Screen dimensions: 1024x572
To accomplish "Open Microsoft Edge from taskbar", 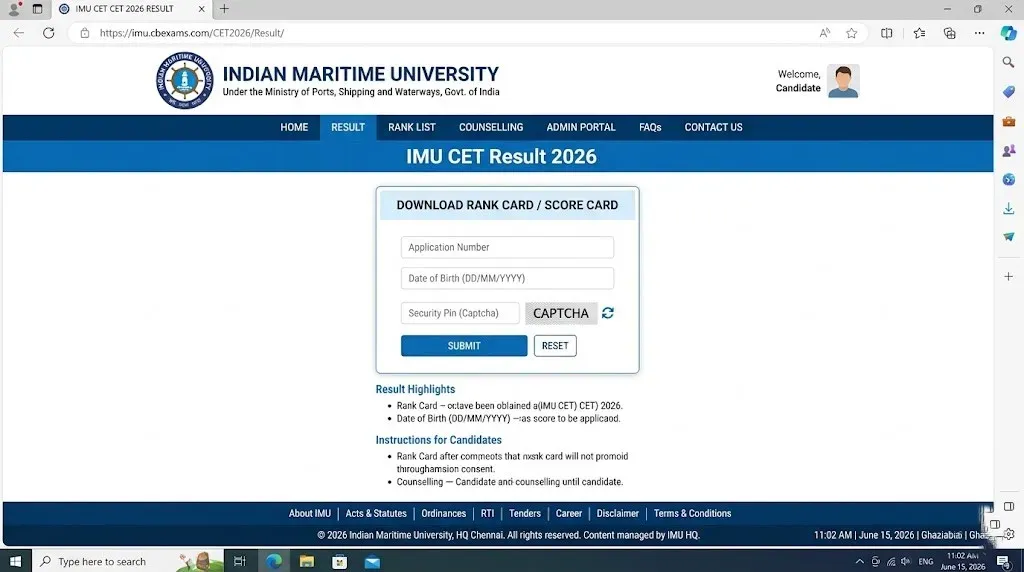I will [x=274, y=562].
